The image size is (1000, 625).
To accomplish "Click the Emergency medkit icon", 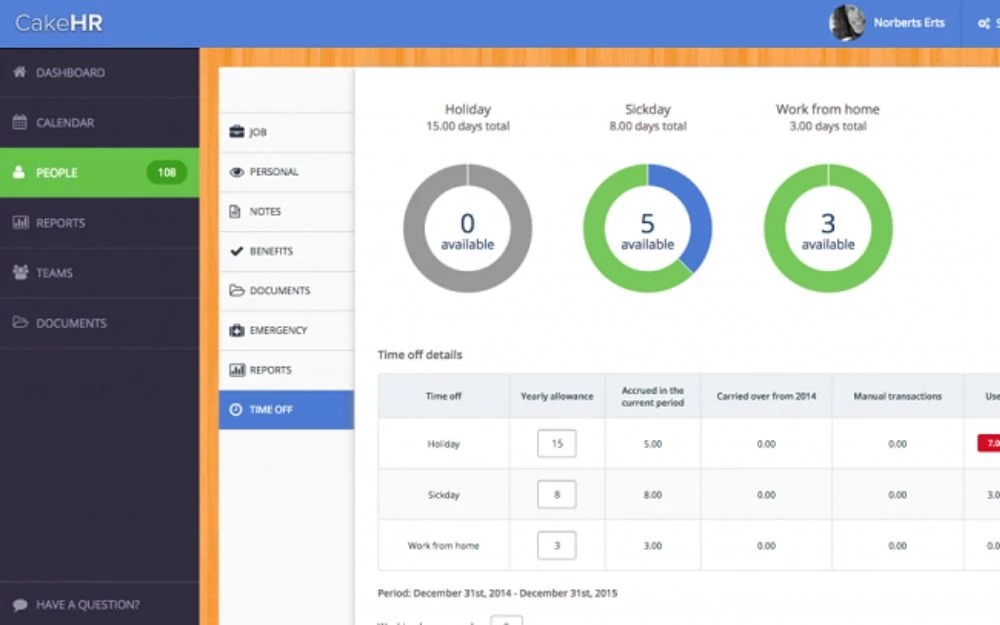I will pyautogui.click(x=237, y=330).
